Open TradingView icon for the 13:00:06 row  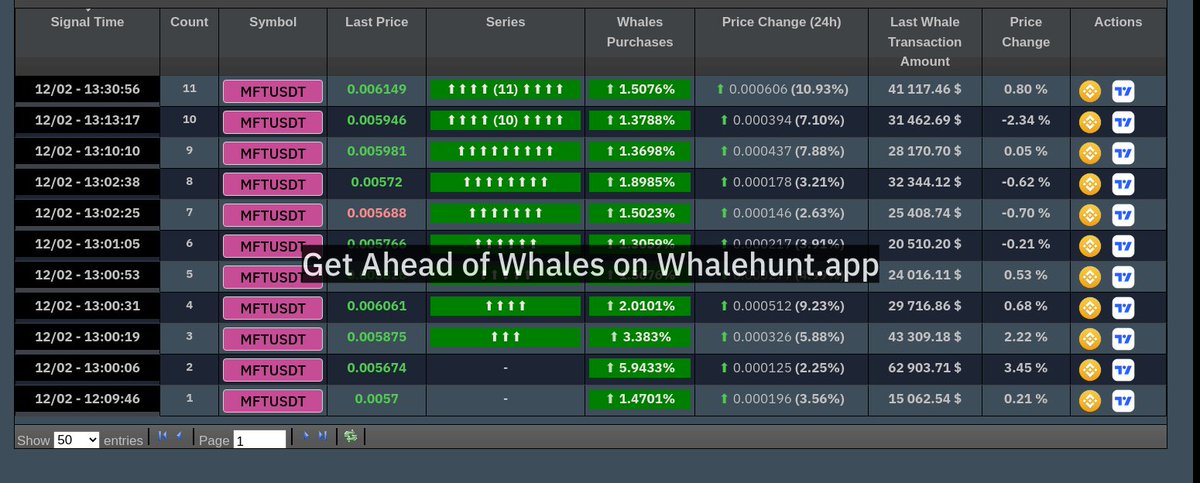click(x=1123, y=370)
